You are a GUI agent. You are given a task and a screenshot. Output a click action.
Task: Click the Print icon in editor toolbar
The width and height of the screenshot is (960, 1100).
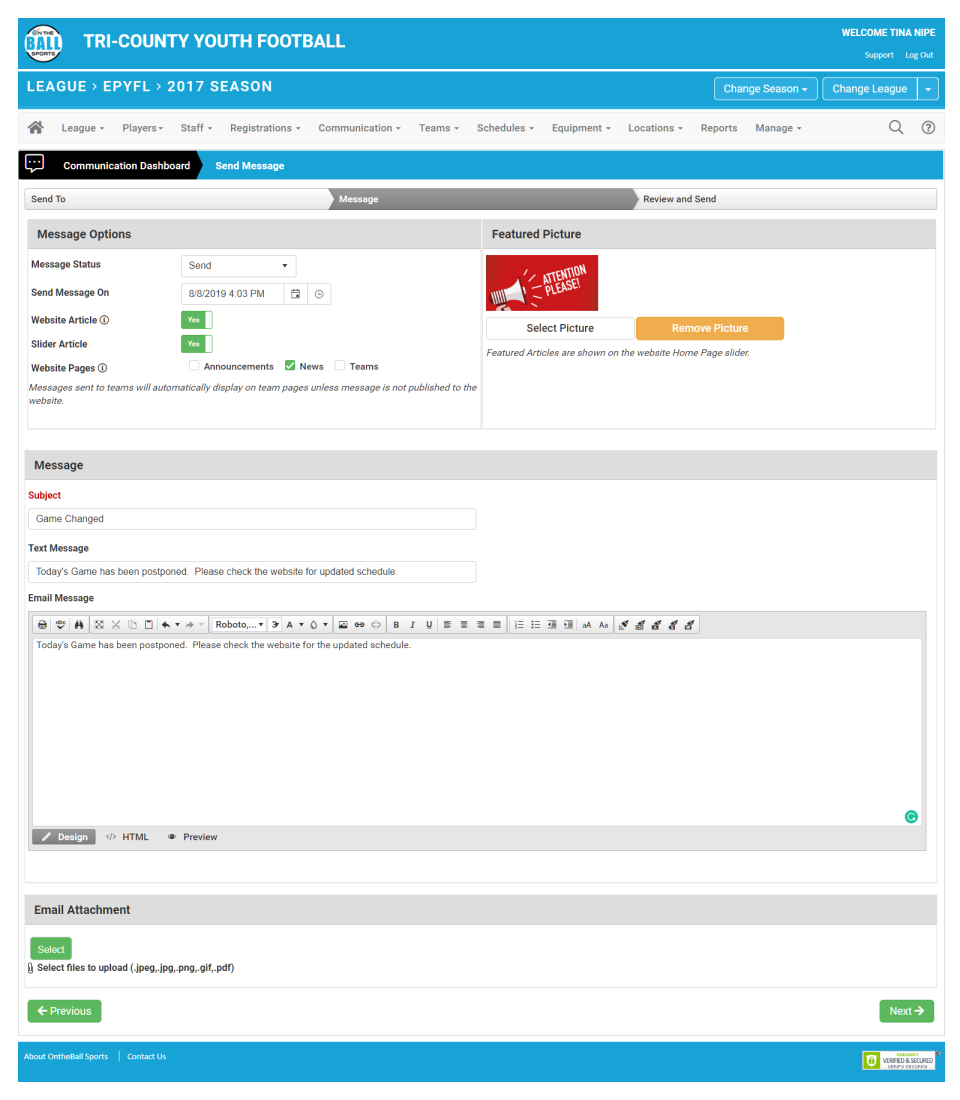coord(43,624)
